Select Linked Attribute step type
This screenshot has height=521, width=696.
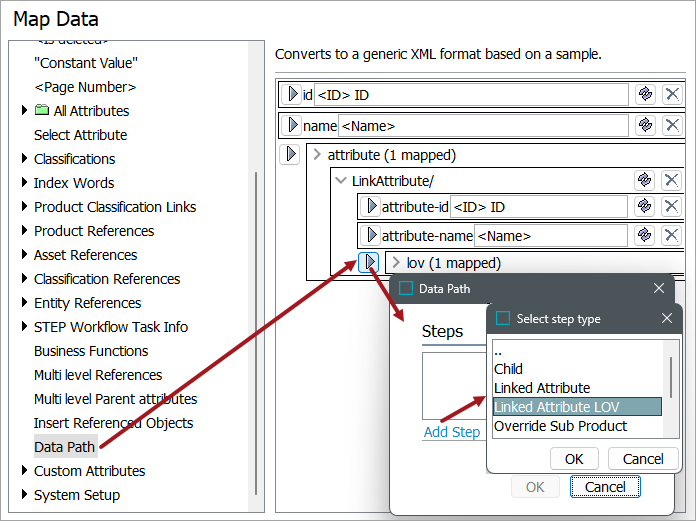[x=577, y=388]
